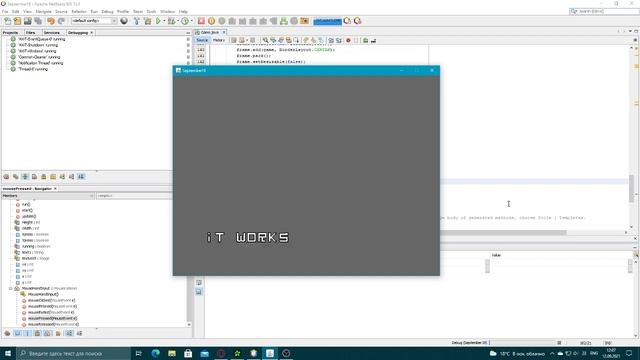Click the New Project toolbar icon
Image resolution: width=640 pixels, height=360 pixels.
pos(17,21)
